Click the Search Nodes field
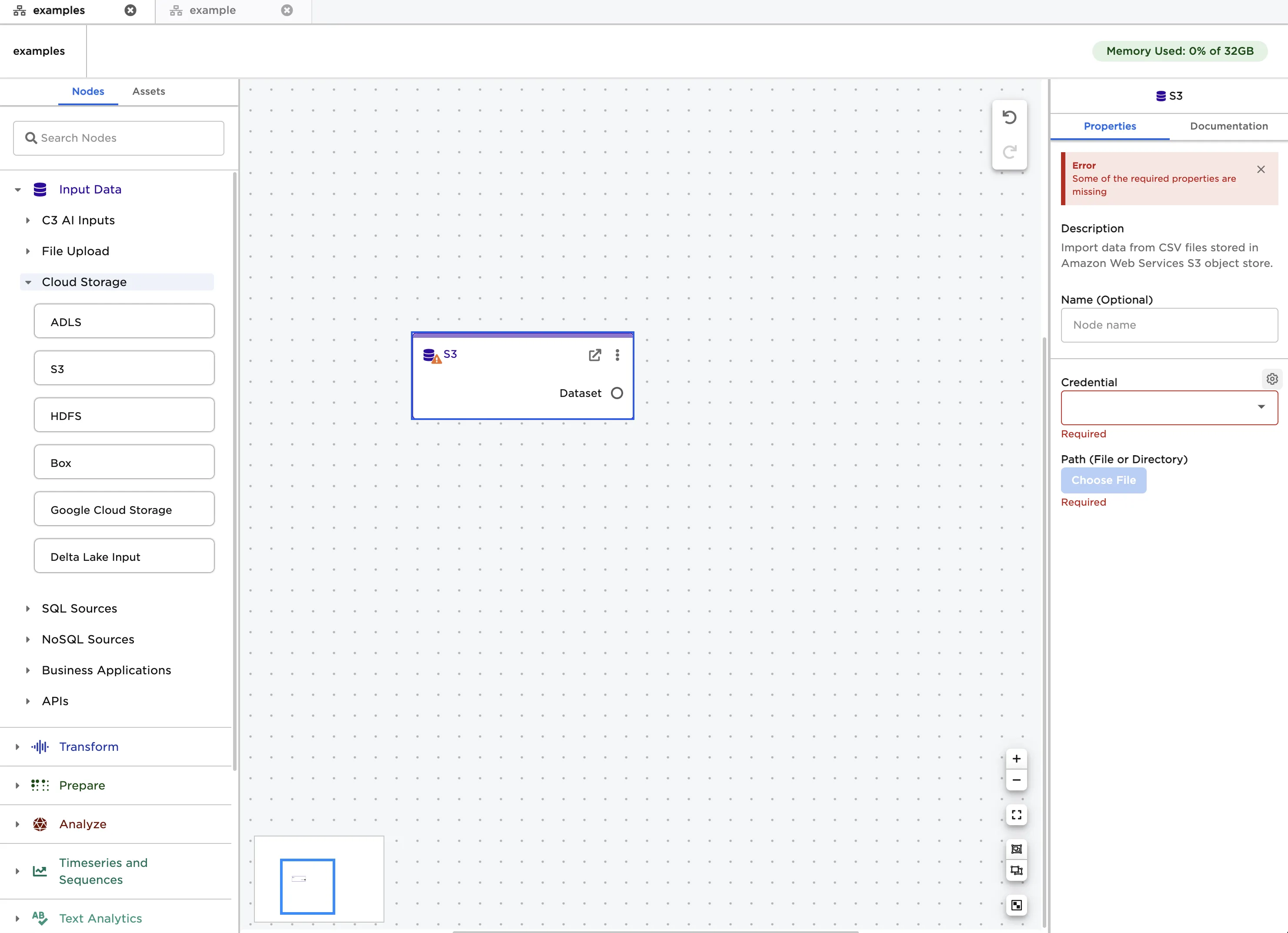The width and height of the screenshot is (1288, 933). (x=119, y=138)
